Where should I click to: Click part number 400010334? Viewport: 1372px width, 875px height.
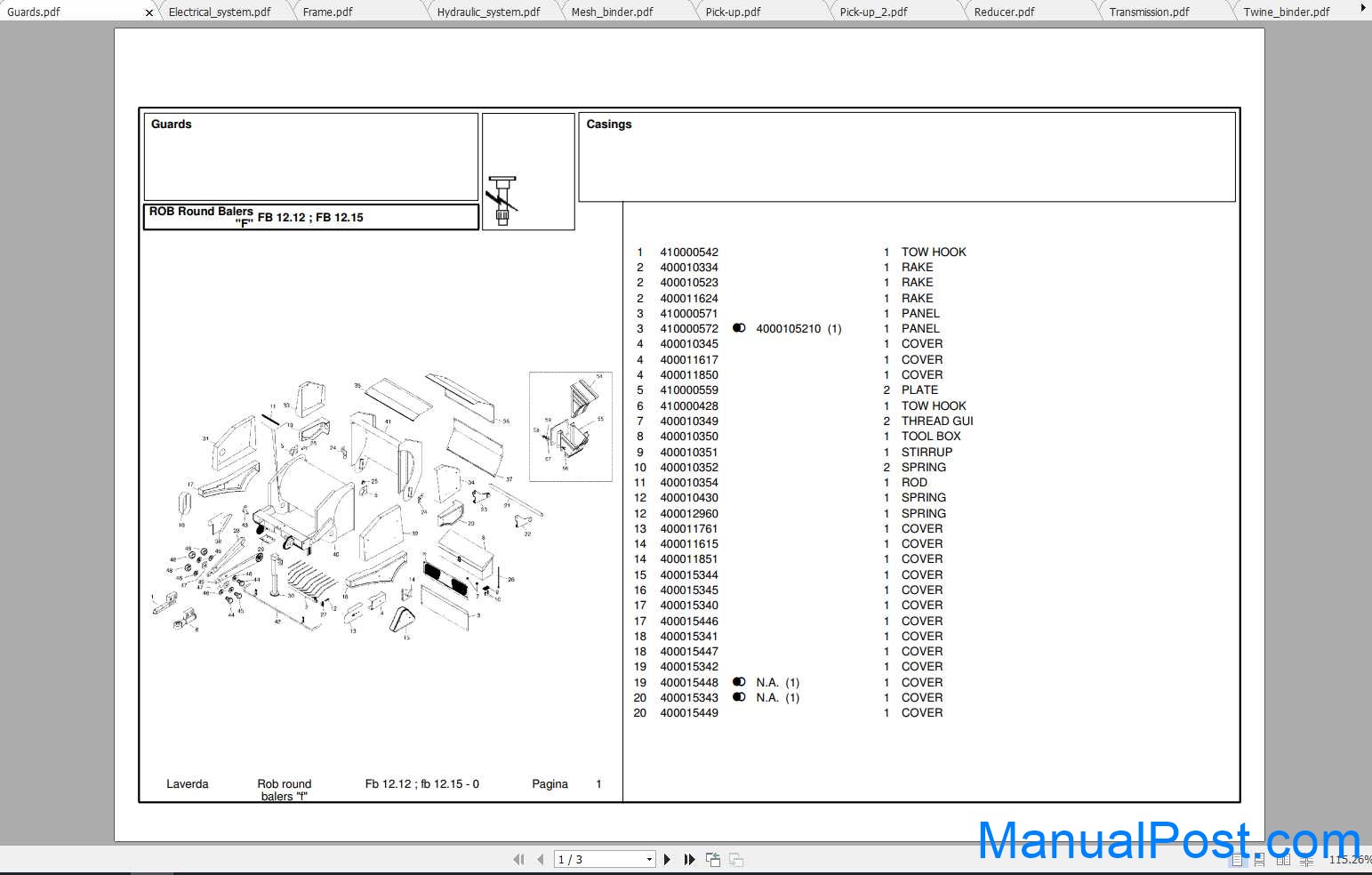pos(689,268)
